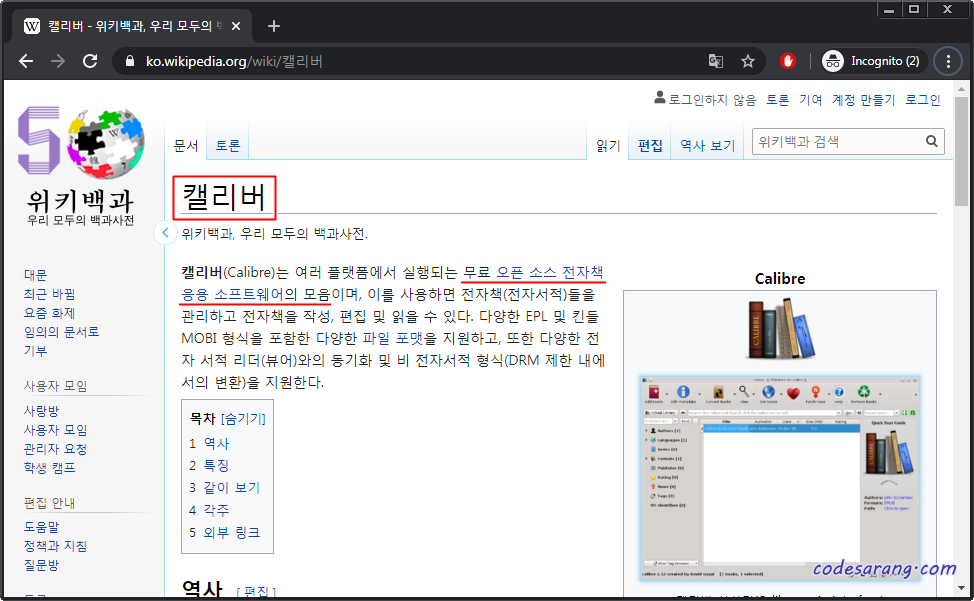Open 관리자 요청 sidebar link
This screenshot has height=601, width=974.
point(55,448)
